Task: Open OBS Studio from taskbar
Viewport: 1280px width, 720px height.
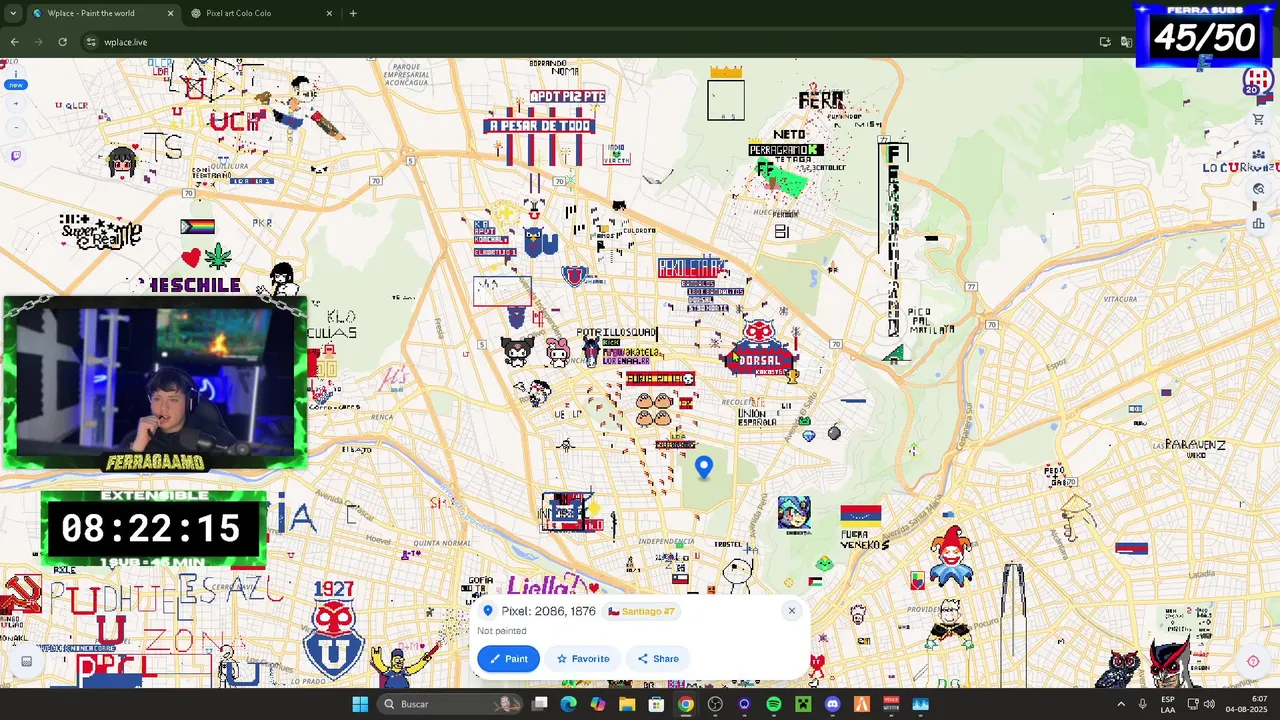Action: point(715,704)
